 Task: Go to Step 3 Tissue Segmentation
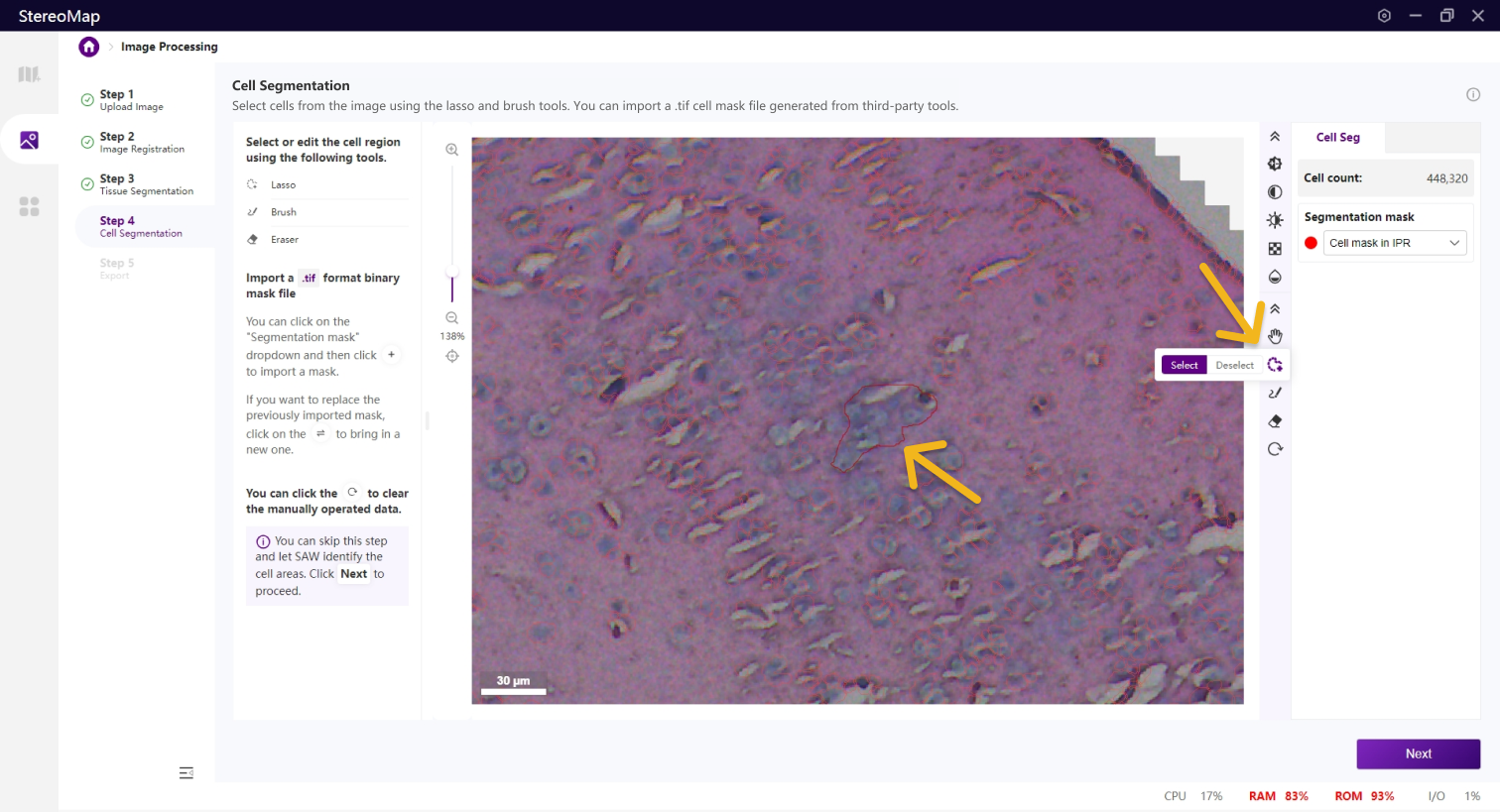pos(145,184)
